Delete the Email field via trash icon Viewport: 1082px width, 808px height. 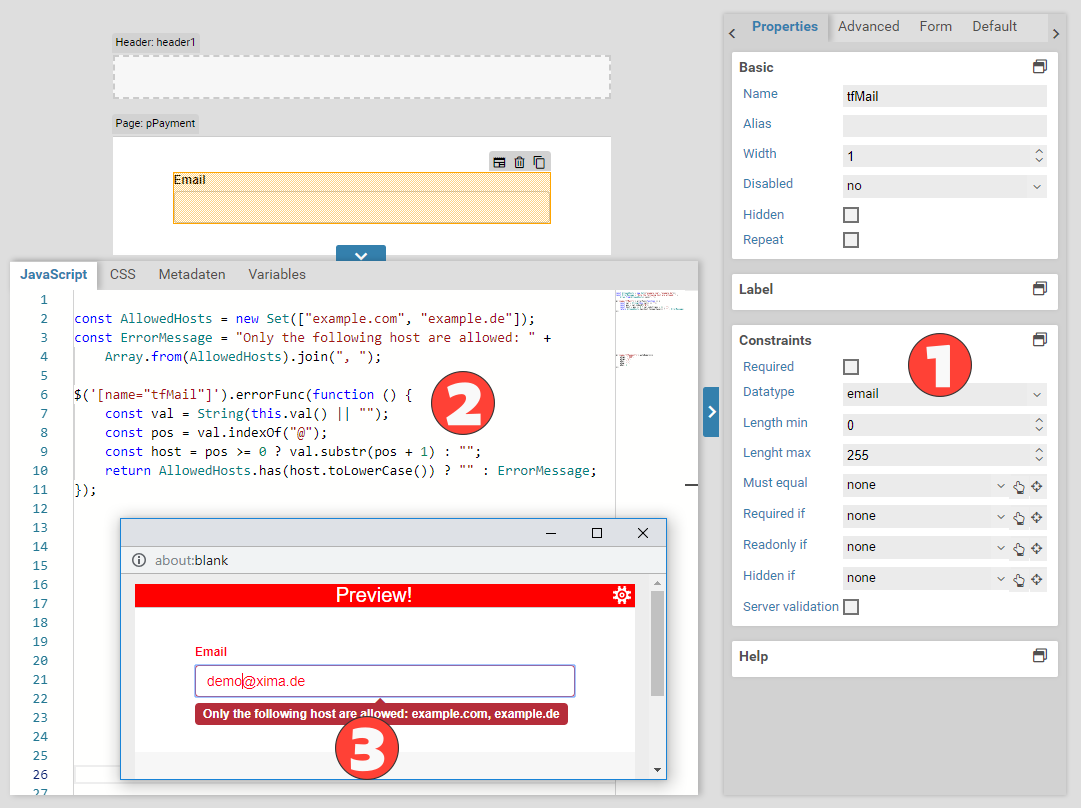(x=519, y=162)
